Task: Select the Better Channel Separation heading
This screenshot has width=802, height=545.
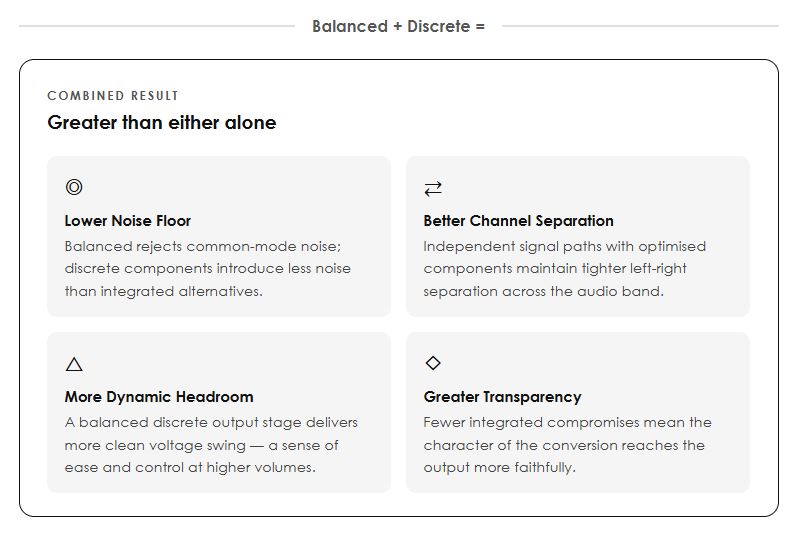Action: [x=518, y=221]
